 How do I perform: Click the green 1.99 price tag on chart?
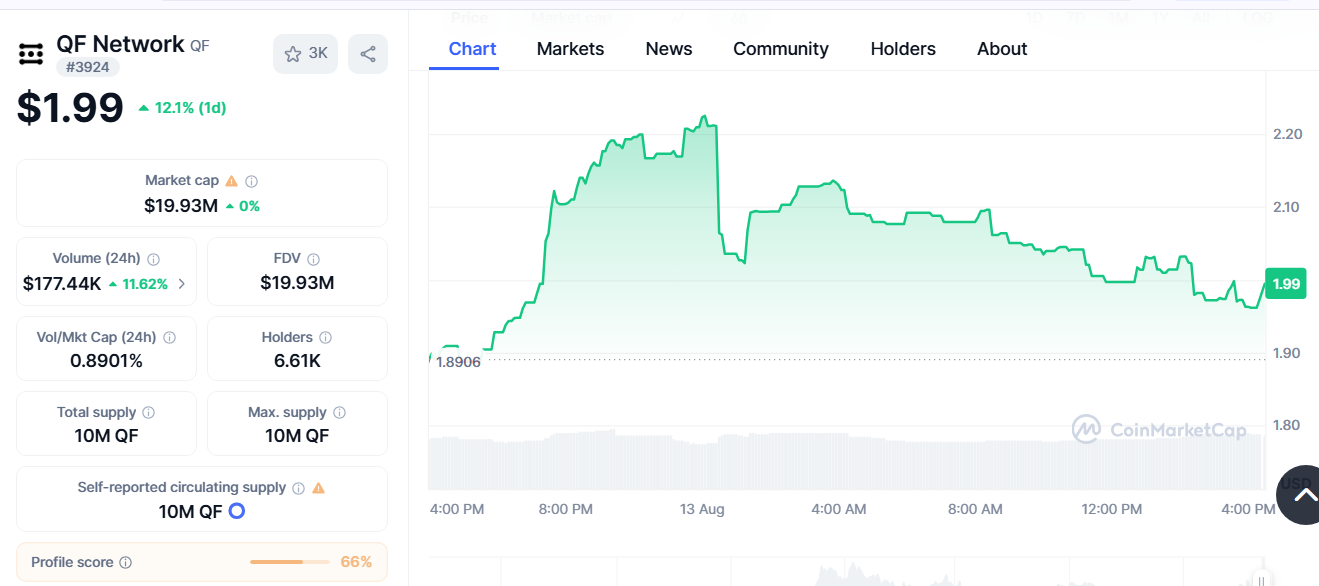1286,284
